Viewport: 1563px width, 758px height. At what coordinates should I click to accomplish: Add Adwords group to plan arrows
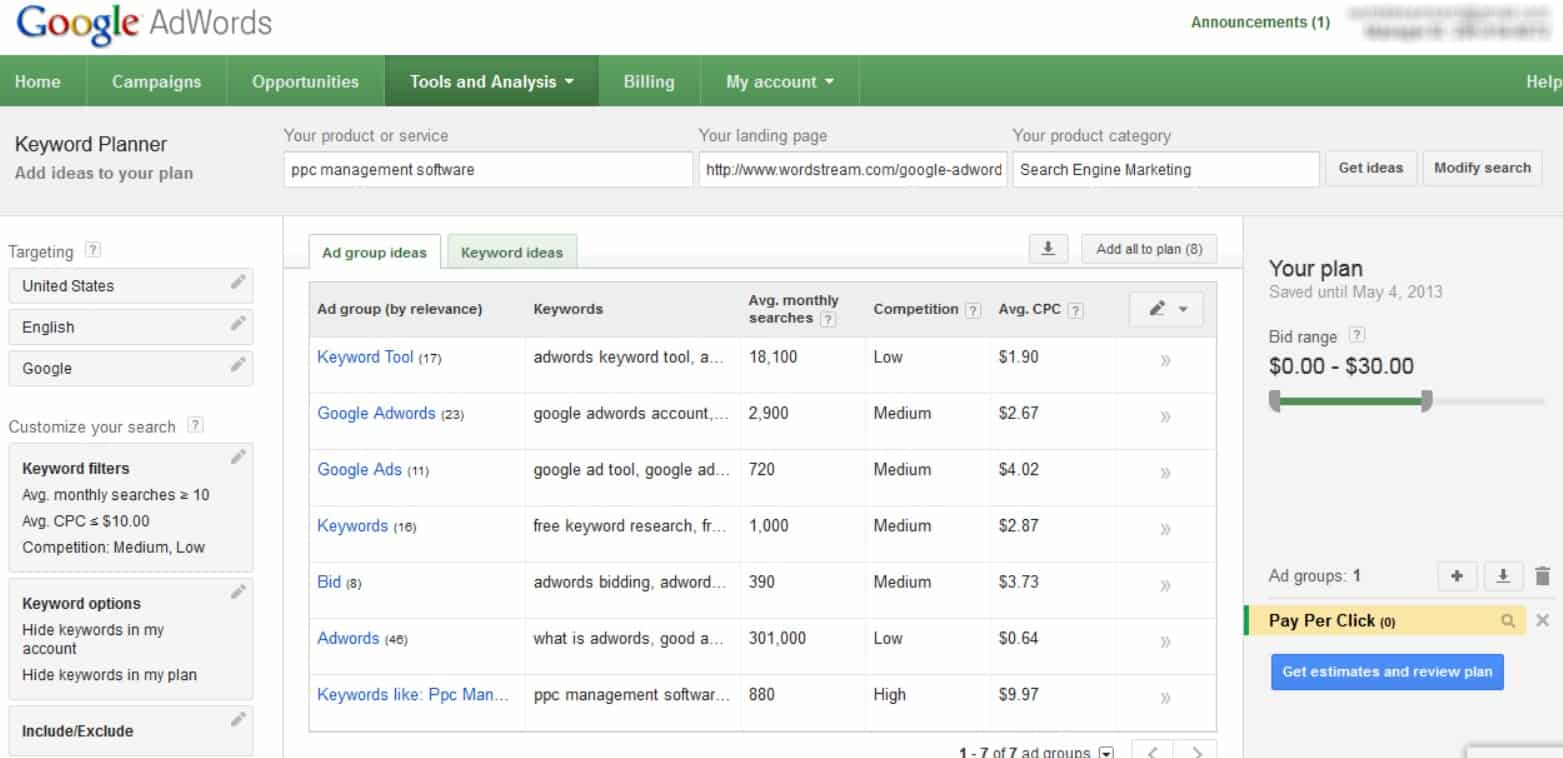pos(1165,642)
